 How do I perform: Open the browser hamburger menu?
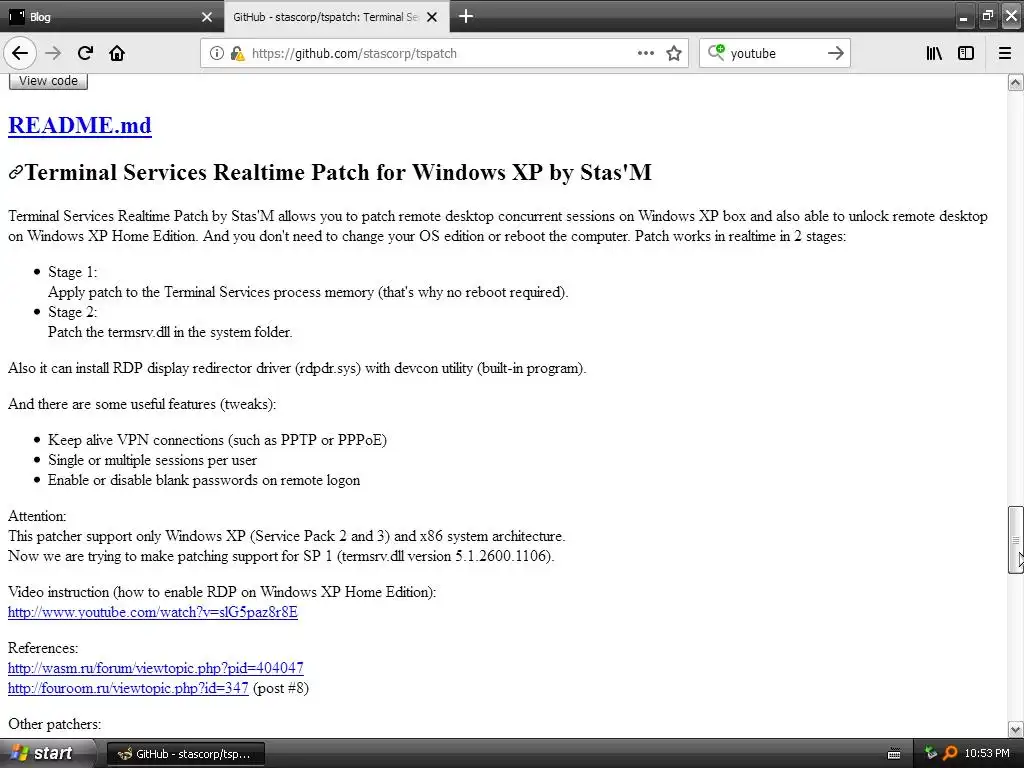click(x=1005, y=53)
